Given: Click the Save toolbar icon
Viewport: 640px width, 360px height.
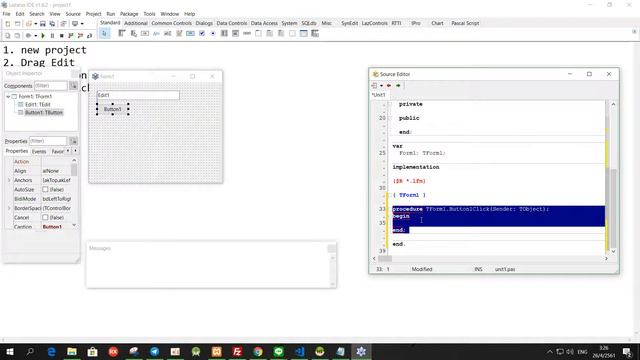Looking at the screenshot, I should click(x=42, y=24).
